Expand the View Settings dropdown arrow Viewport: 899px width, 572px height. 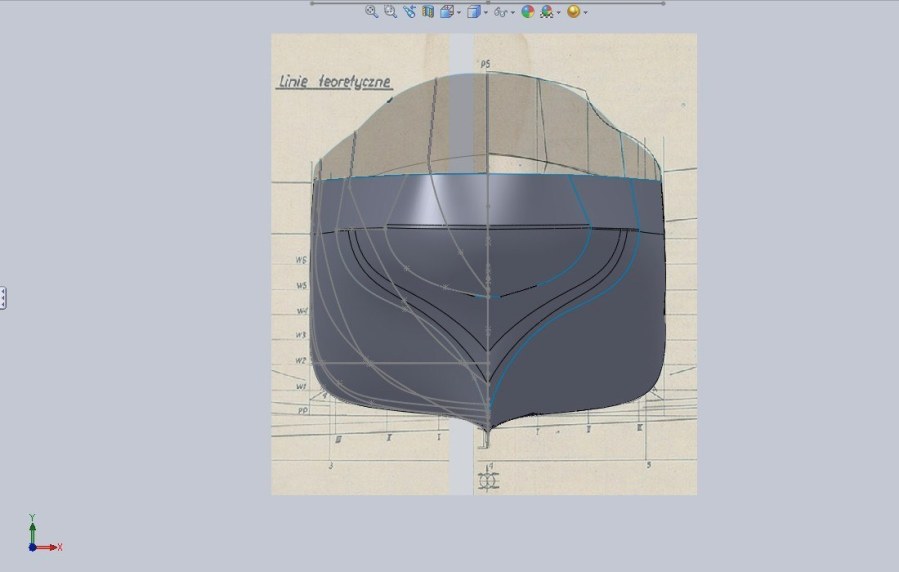(x=585, y=13)
